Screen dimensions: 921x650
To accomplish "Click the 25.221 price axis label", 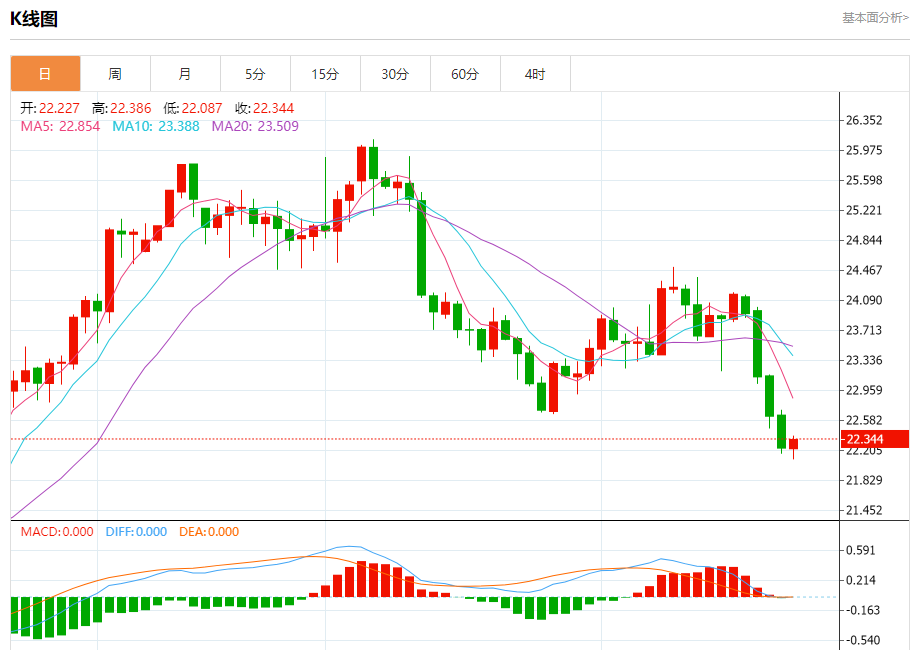I will click(x=863, y=210).
